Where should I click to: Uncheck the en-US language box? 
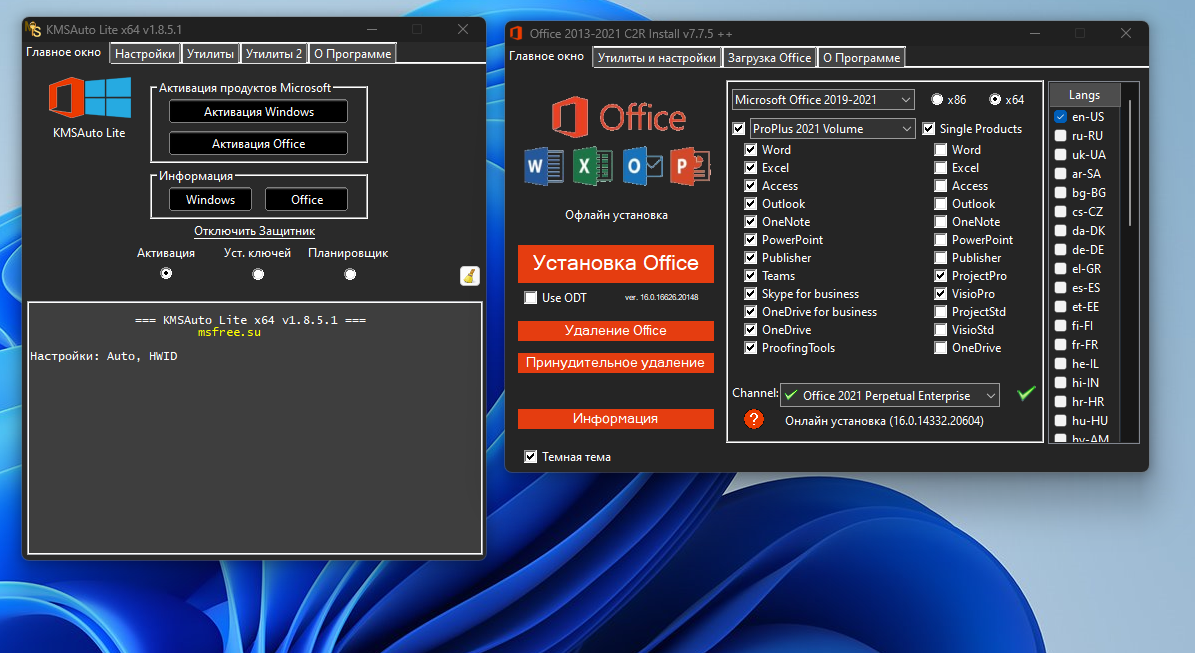[x=1060, y=117]
